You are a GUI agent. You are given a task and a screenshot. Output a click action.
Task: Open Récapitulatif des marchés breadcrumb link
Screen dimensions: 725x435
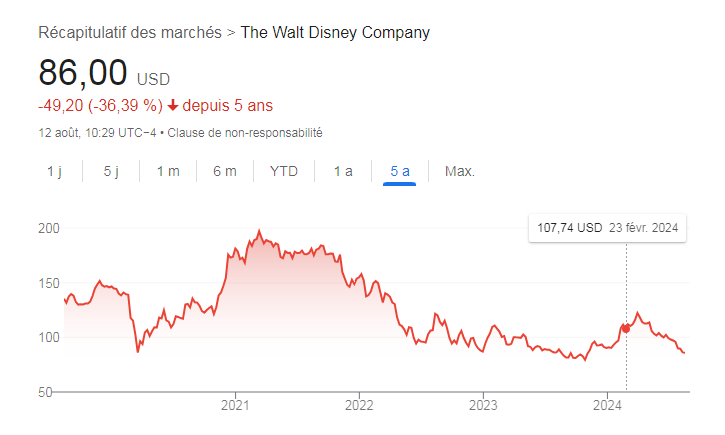pos(130,33)
